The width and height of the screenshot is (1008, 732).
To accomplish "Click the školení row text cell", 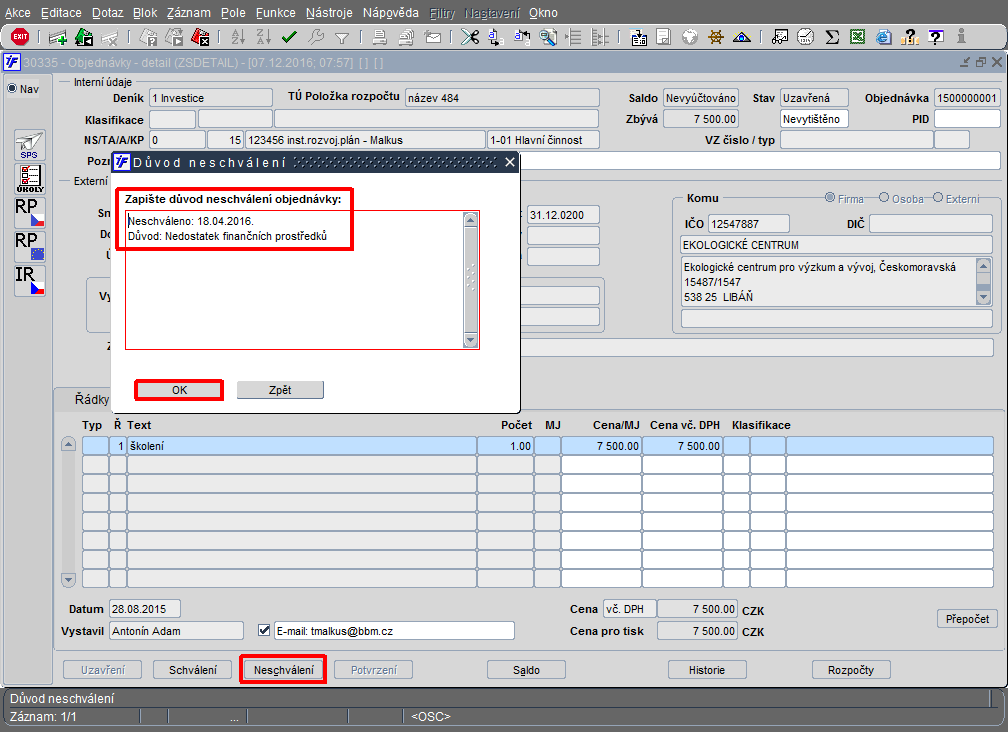I will click(x=302, y=445).
